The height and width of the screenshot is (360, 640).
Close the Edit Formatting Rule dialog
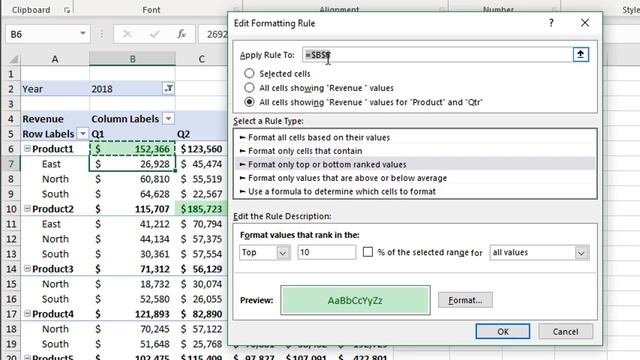(x=585, y=23)
